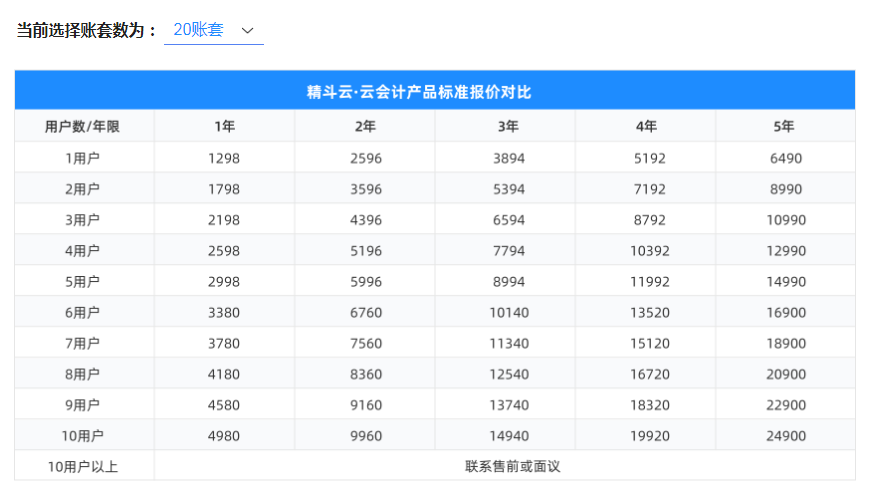Select price 6490 for 1用户 5年

point(786,158)
